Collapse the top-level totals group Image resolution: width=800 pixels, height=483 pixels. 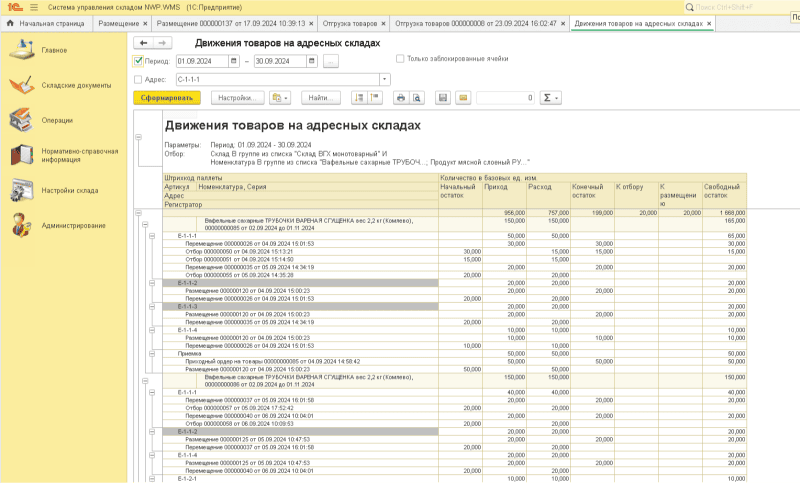[x=138, y=213]
